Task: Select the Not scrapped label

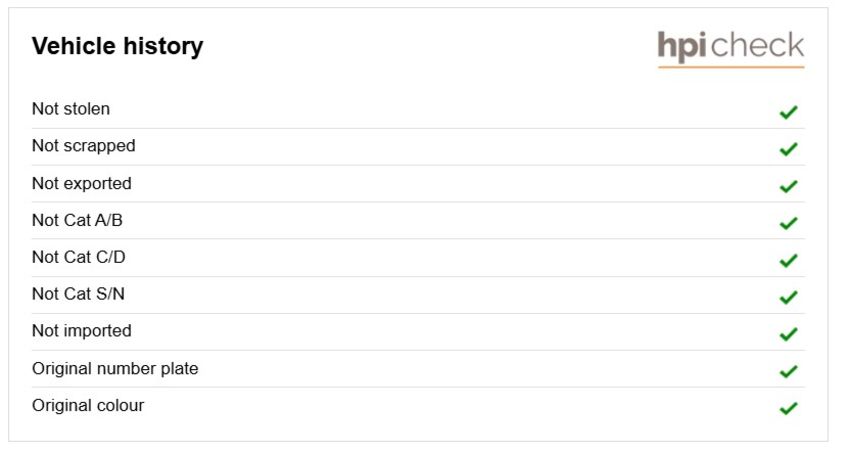Action: point(83,146)
